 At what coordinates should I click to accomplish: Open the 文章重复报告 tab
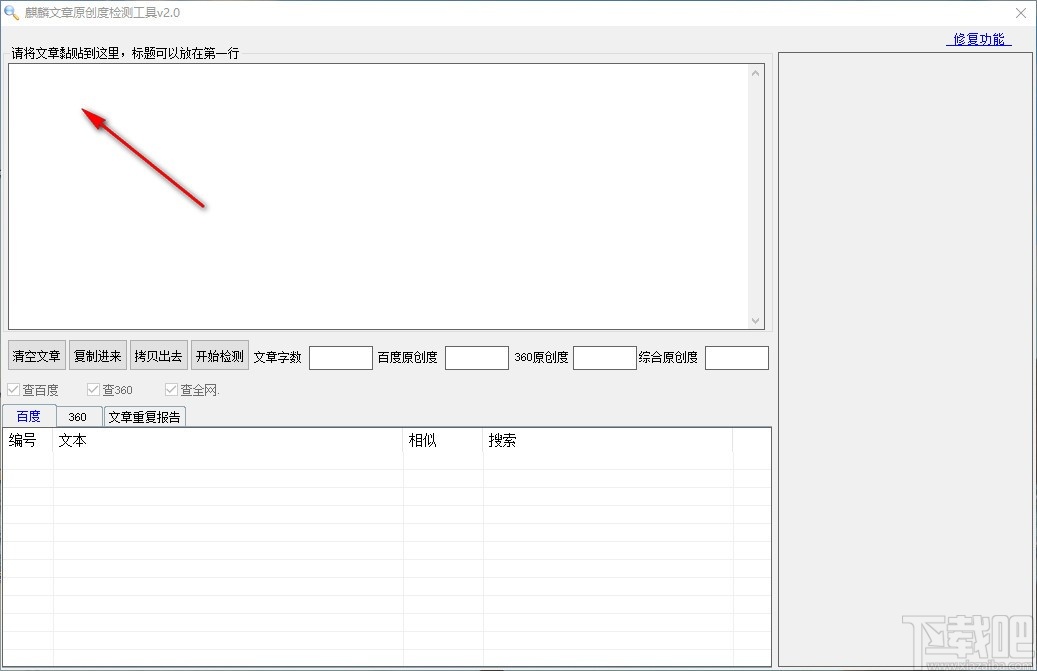click(145, 417)
